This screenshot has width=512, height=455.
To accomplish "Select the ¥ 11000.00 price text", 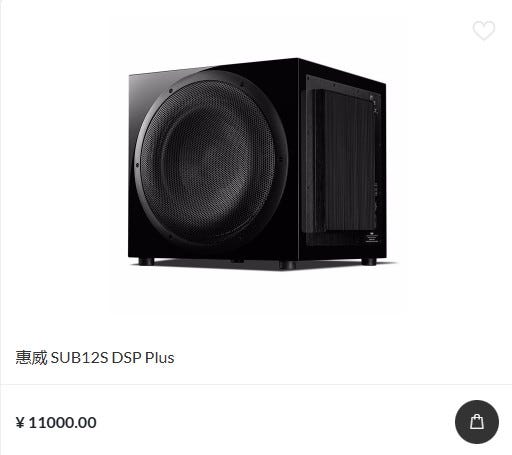I will pyautogui.click(x=56, y=423).
